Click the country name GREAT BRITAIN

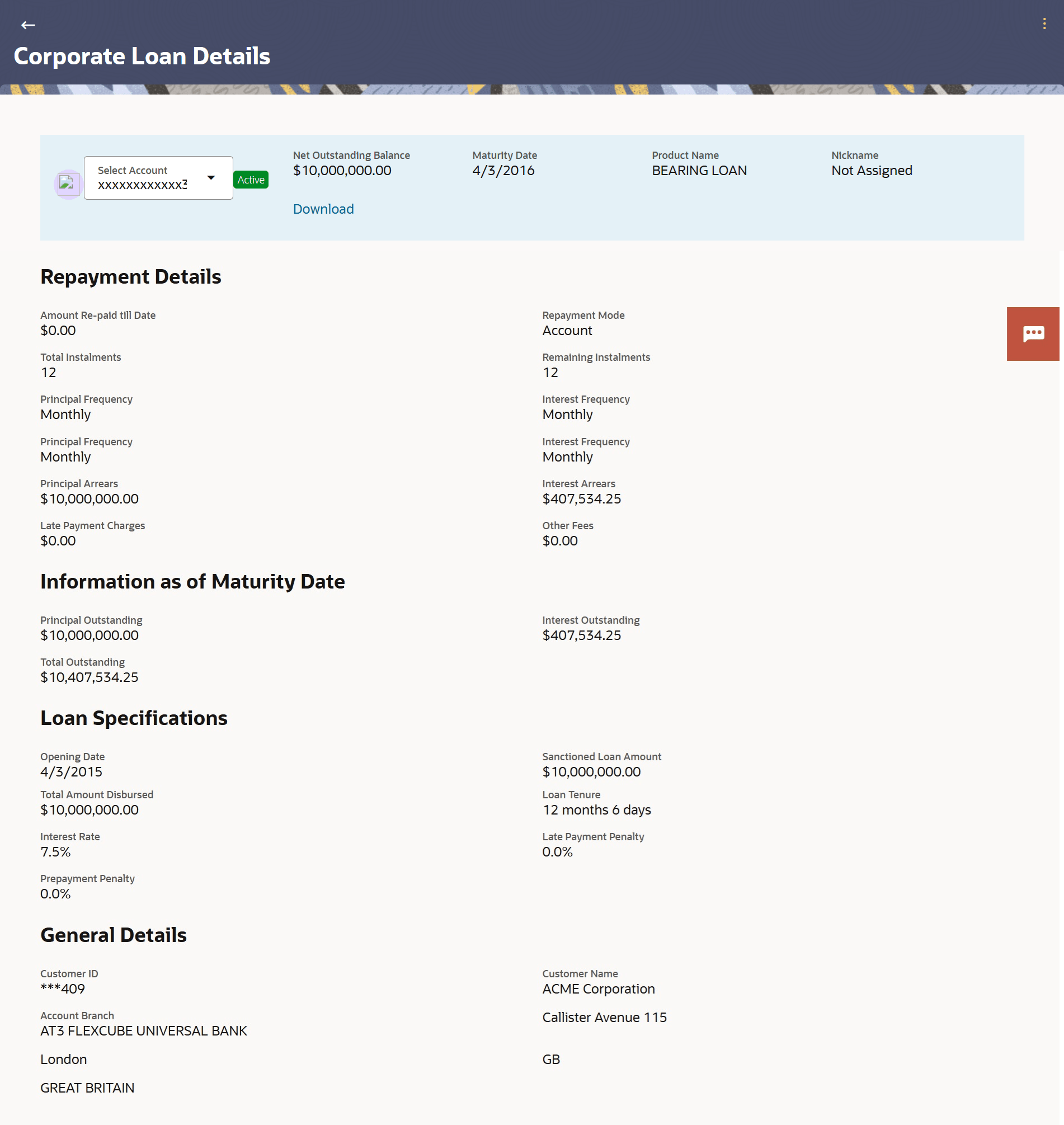click(x=87, y=1088)
